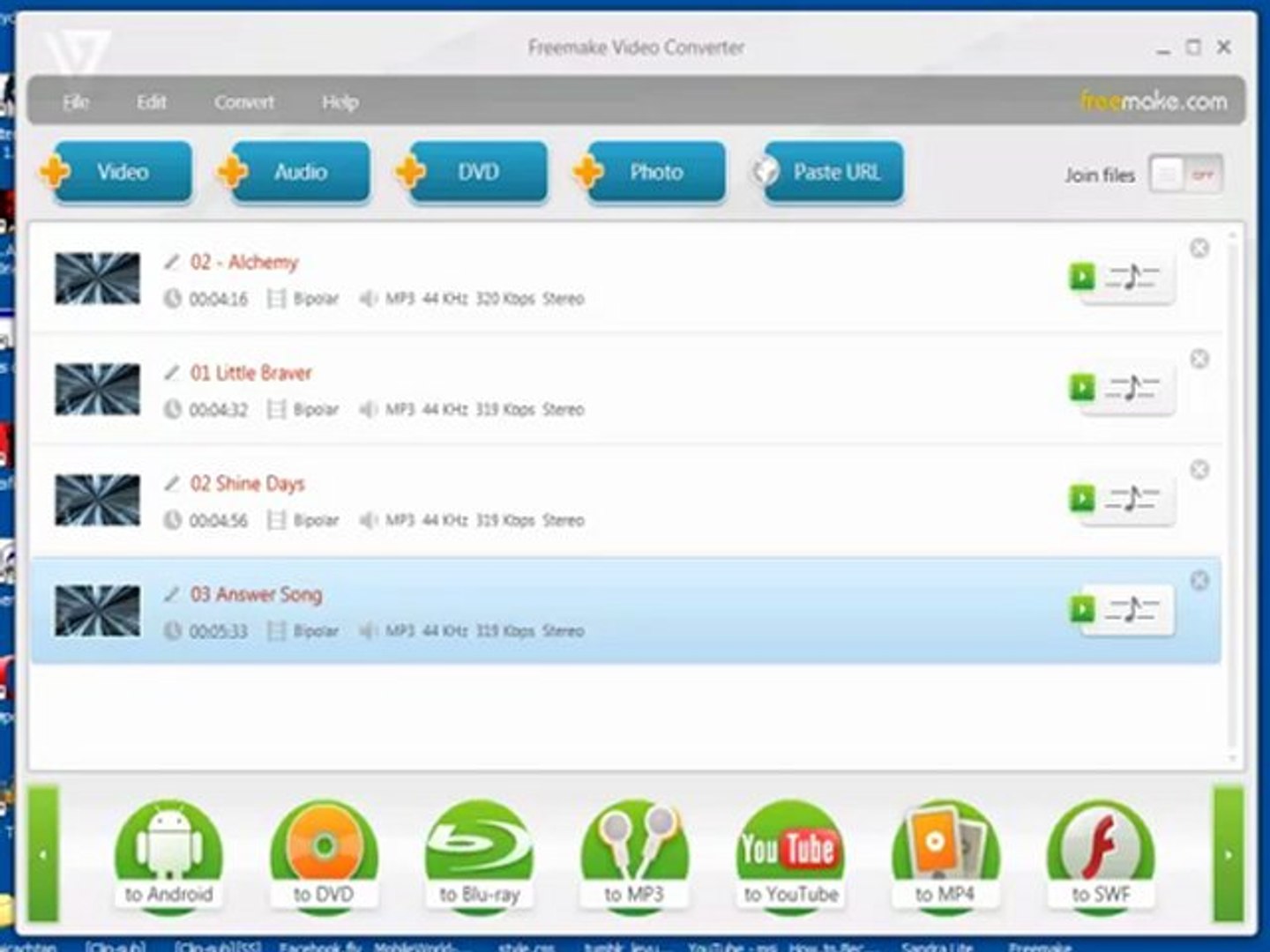Open audio editor for 01 Little Braver

(1133, 388)
